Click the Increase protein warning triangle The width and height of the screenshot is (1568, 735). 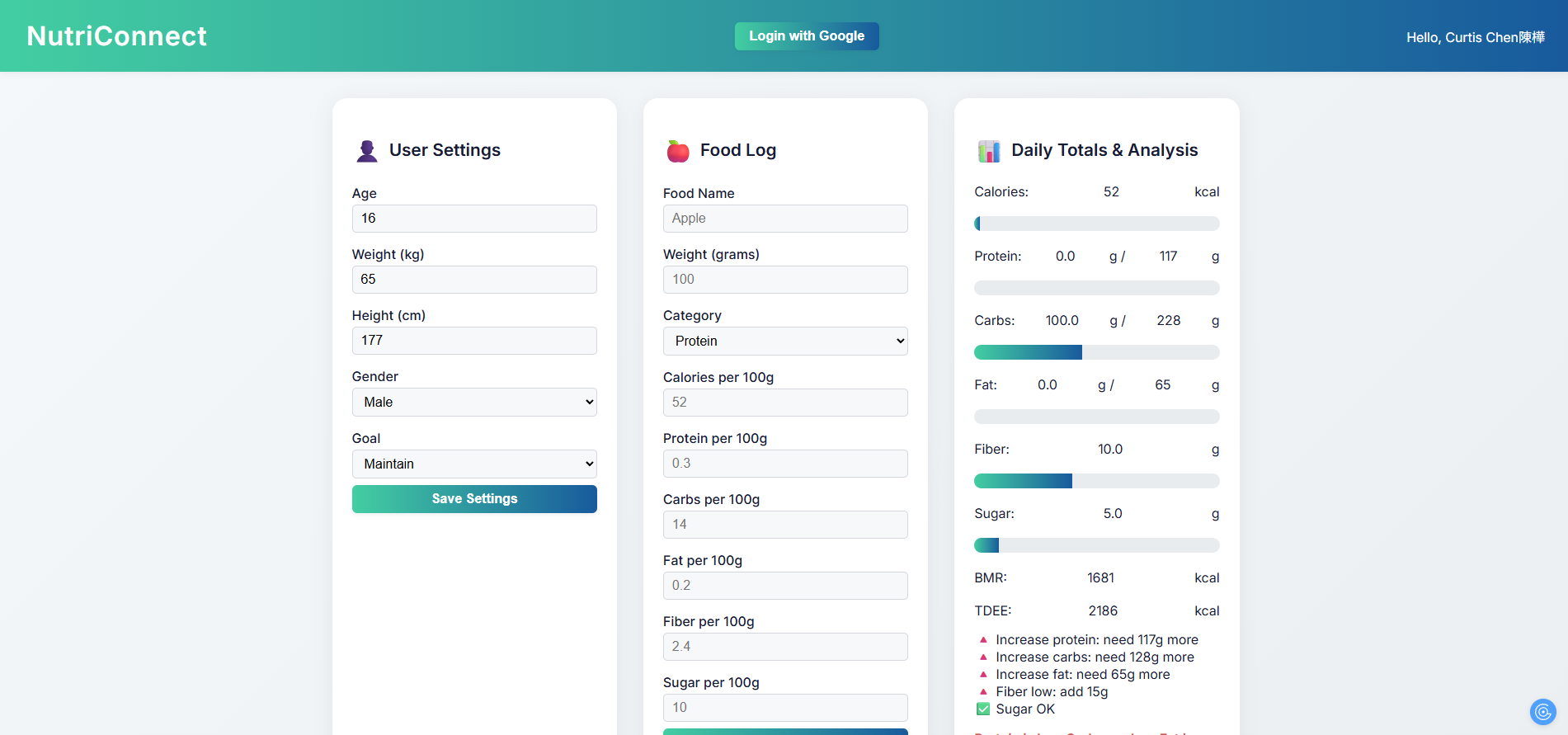[983, 640]
